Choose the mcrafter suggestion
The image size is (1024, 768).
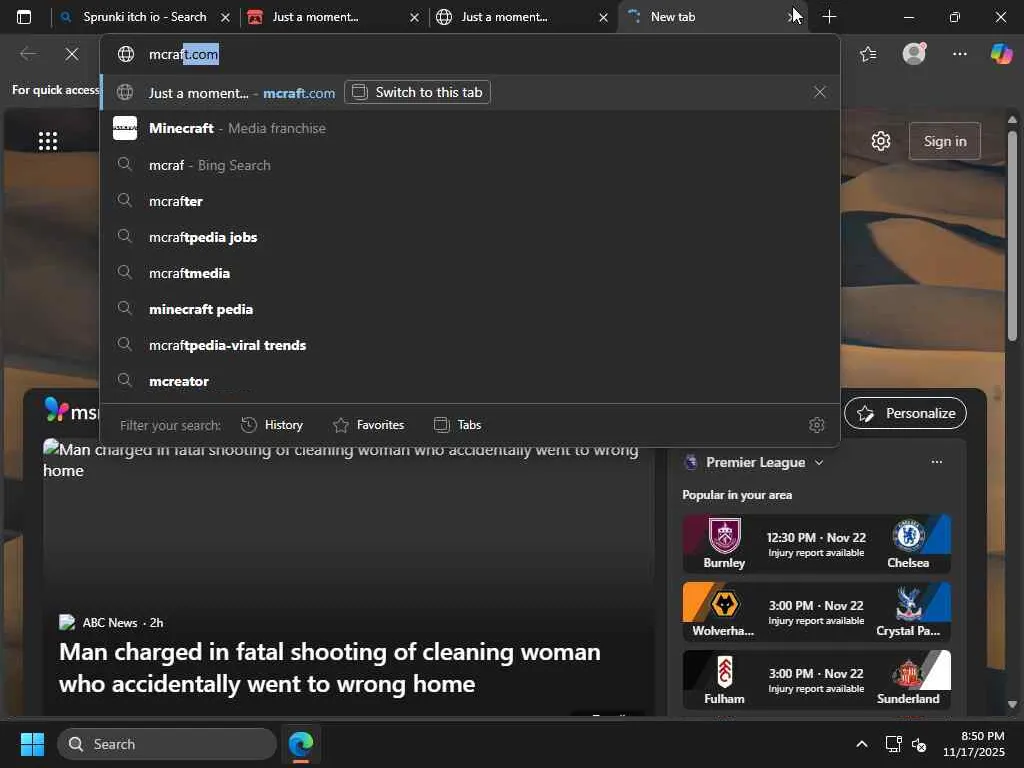470,201
